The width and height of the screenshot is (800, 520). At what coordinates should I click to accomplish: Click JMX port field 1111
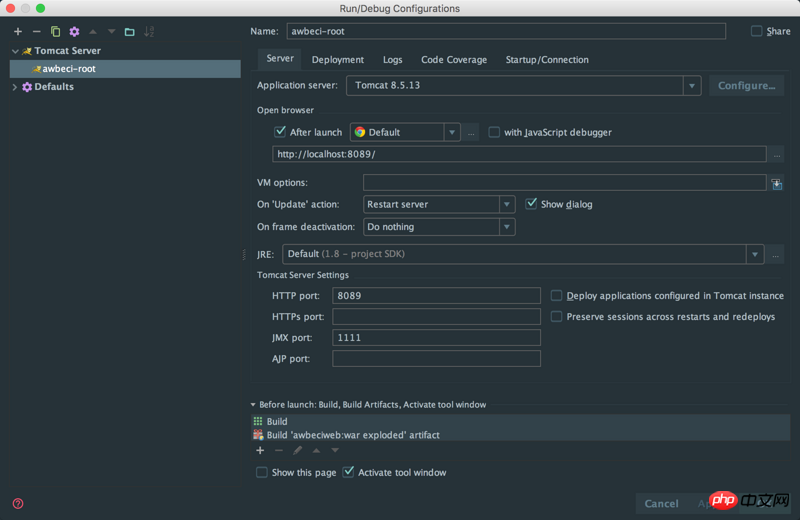[436, 337]
